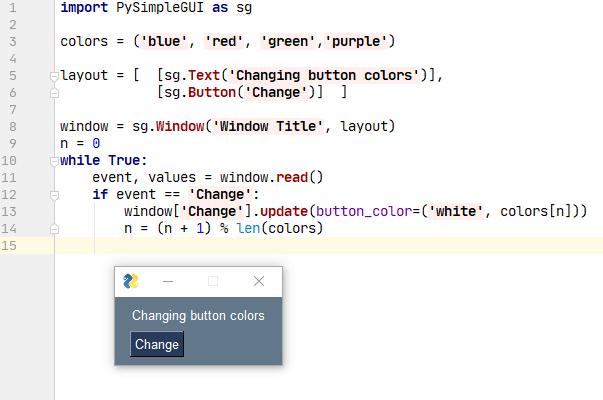The height and width of the screenshot is (400, 603).
Task: Collapse the layout list fold marker on line 5
Action: pos(54,76)
